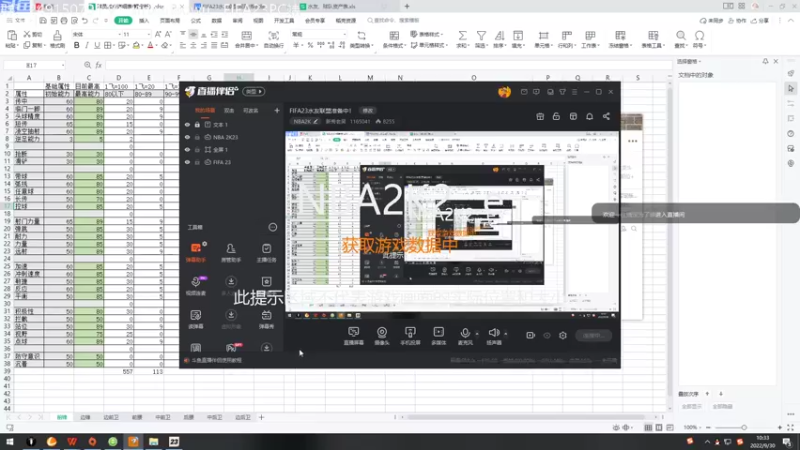This screenshot has width=800, height=450.
Task: Click the stream title 修改 button
Action: coord(367,111)
